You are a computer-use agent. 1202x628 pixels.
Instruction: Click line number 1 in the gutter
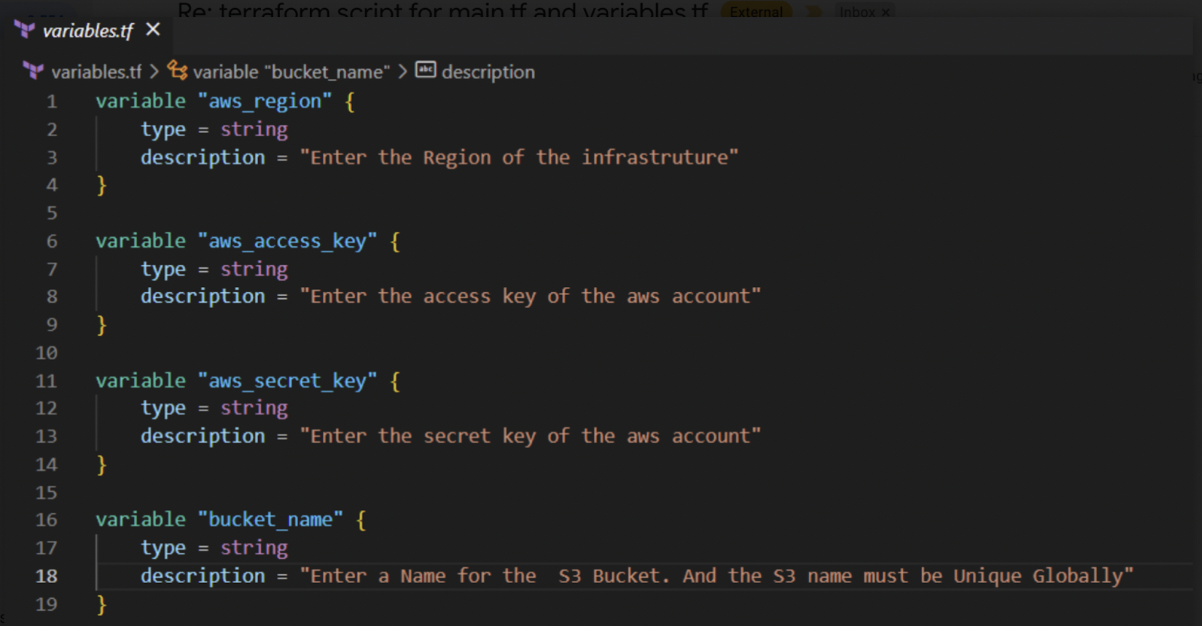click(52, 101)
